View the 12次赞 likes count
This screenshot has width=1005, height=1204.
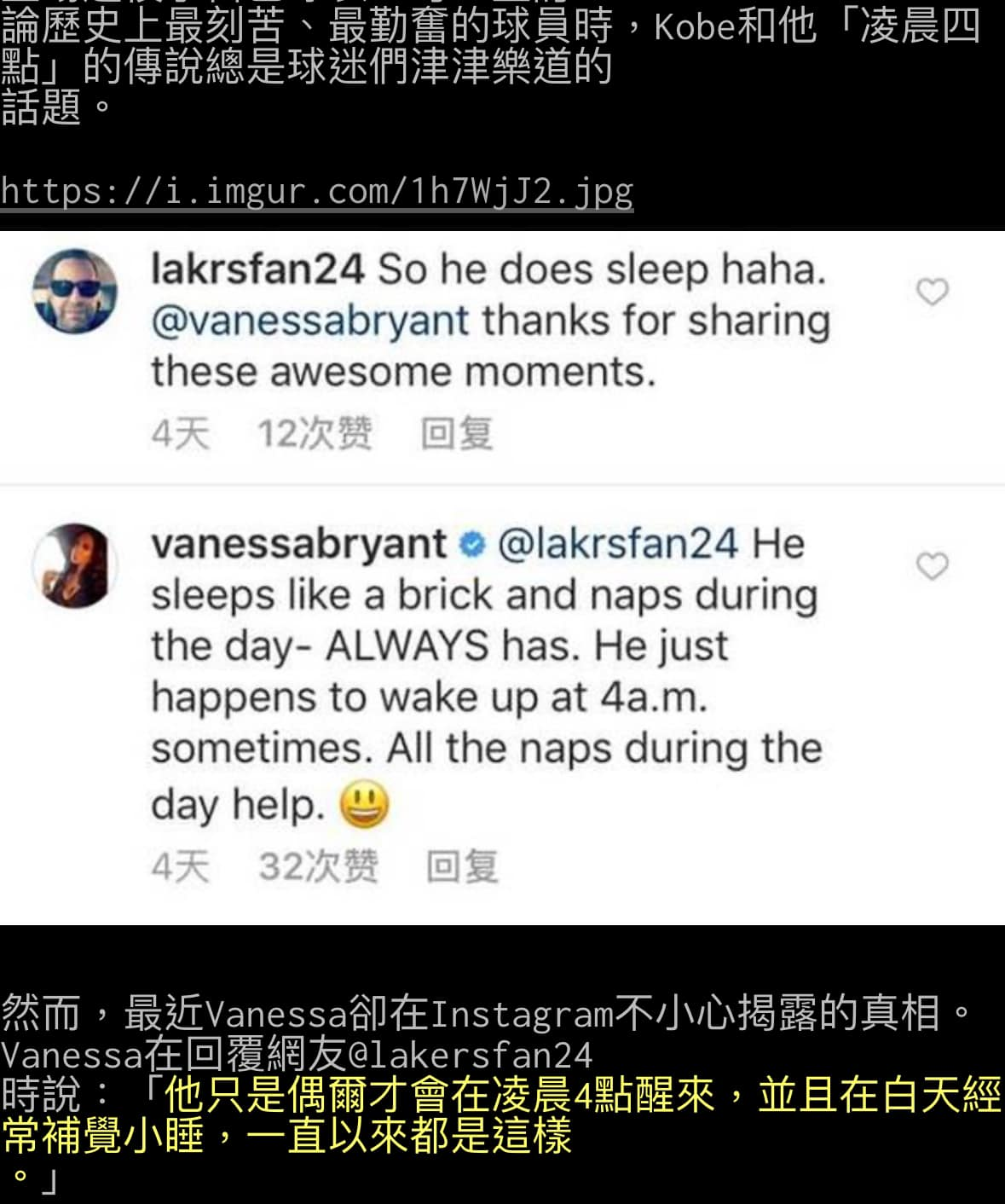click(315, 433)
